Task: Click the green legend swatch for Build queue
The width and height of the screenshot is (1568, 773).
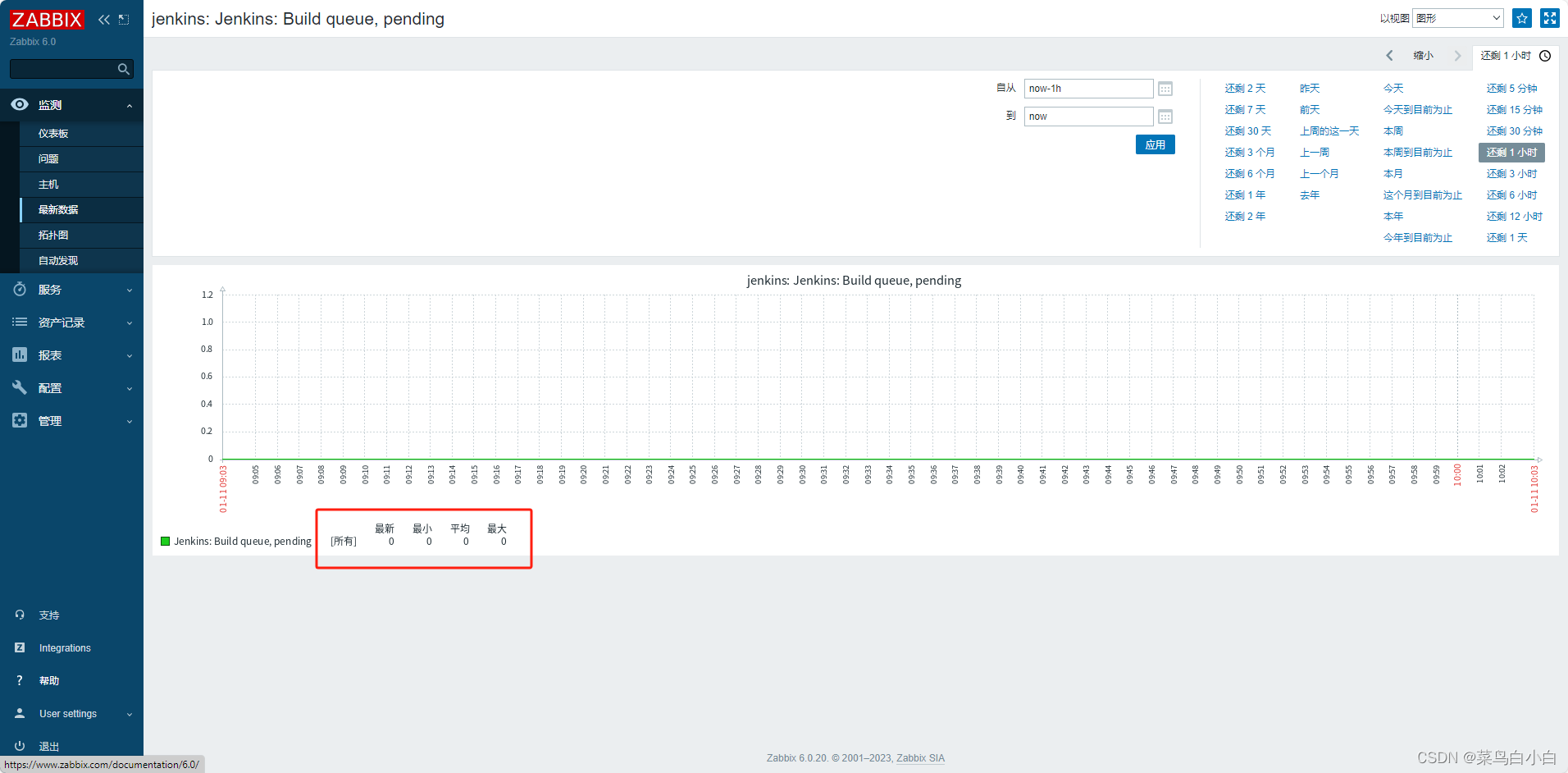Action: click(x=165, y=542)
